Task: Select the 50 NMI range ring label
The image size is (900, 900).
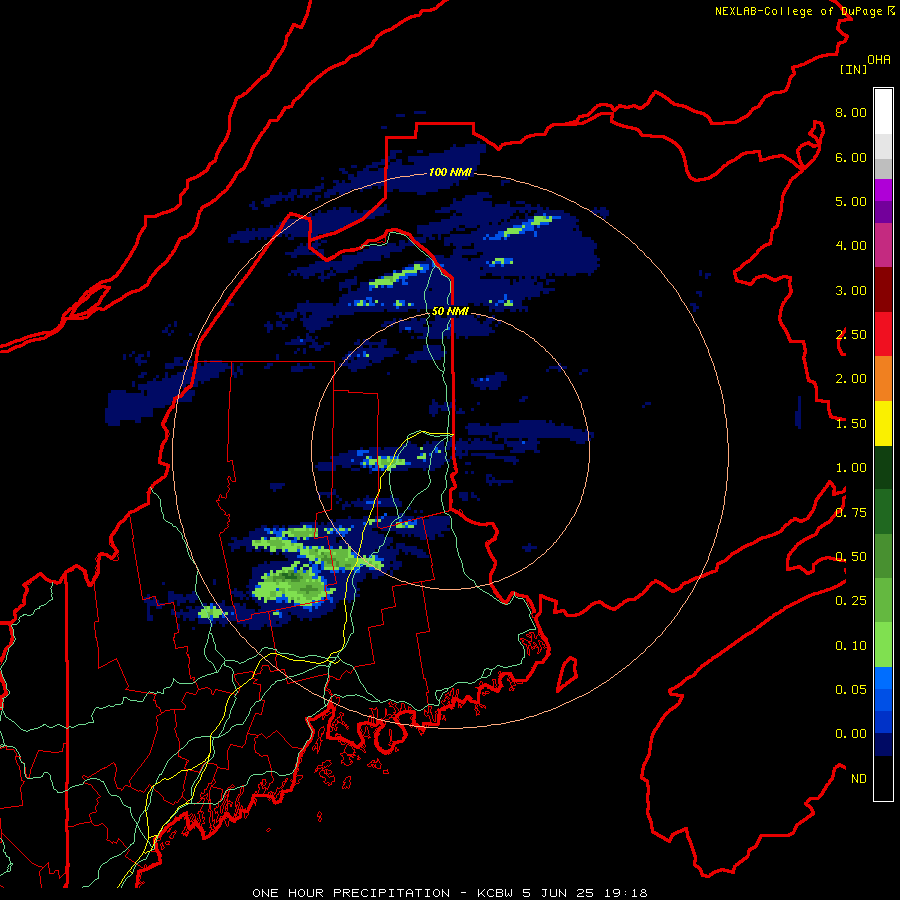Action: coord(450,311)
